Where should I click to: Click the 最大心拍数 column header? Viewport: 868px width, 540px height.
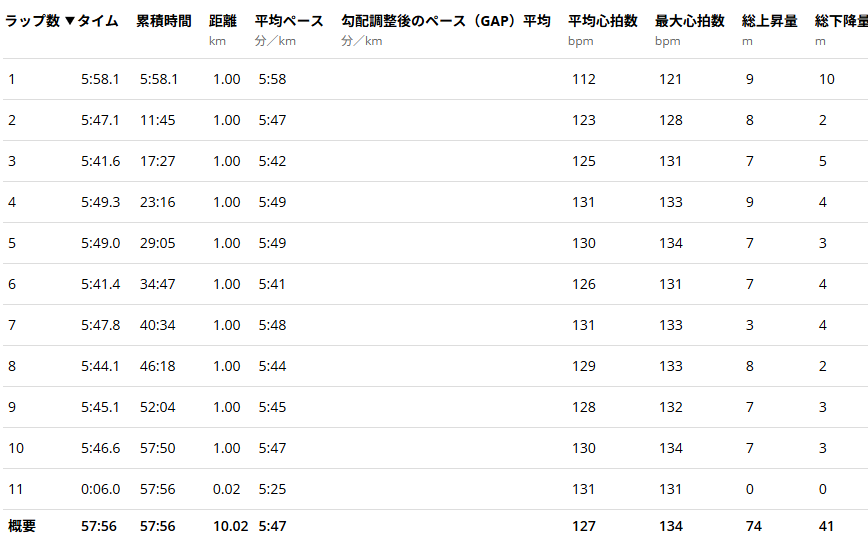click(690, 22)
